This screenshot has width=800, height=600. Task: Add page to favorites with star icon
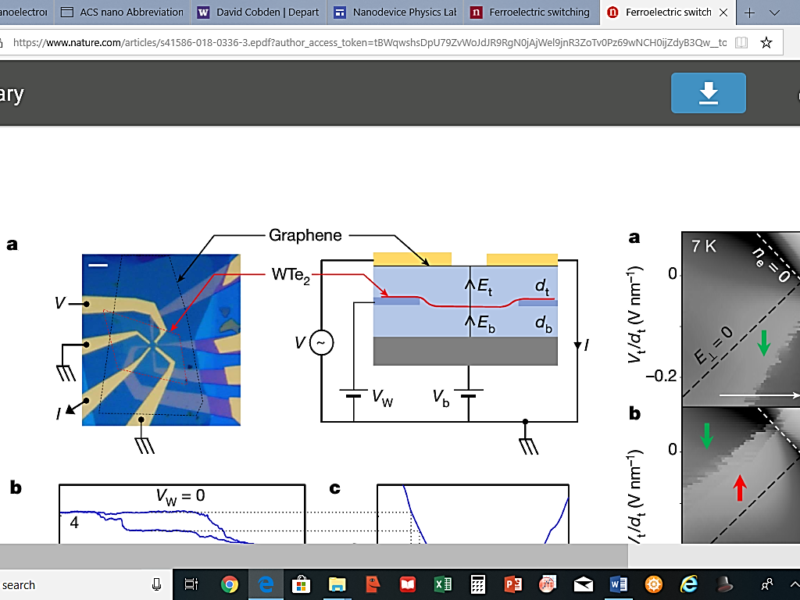tap(767, 42)
